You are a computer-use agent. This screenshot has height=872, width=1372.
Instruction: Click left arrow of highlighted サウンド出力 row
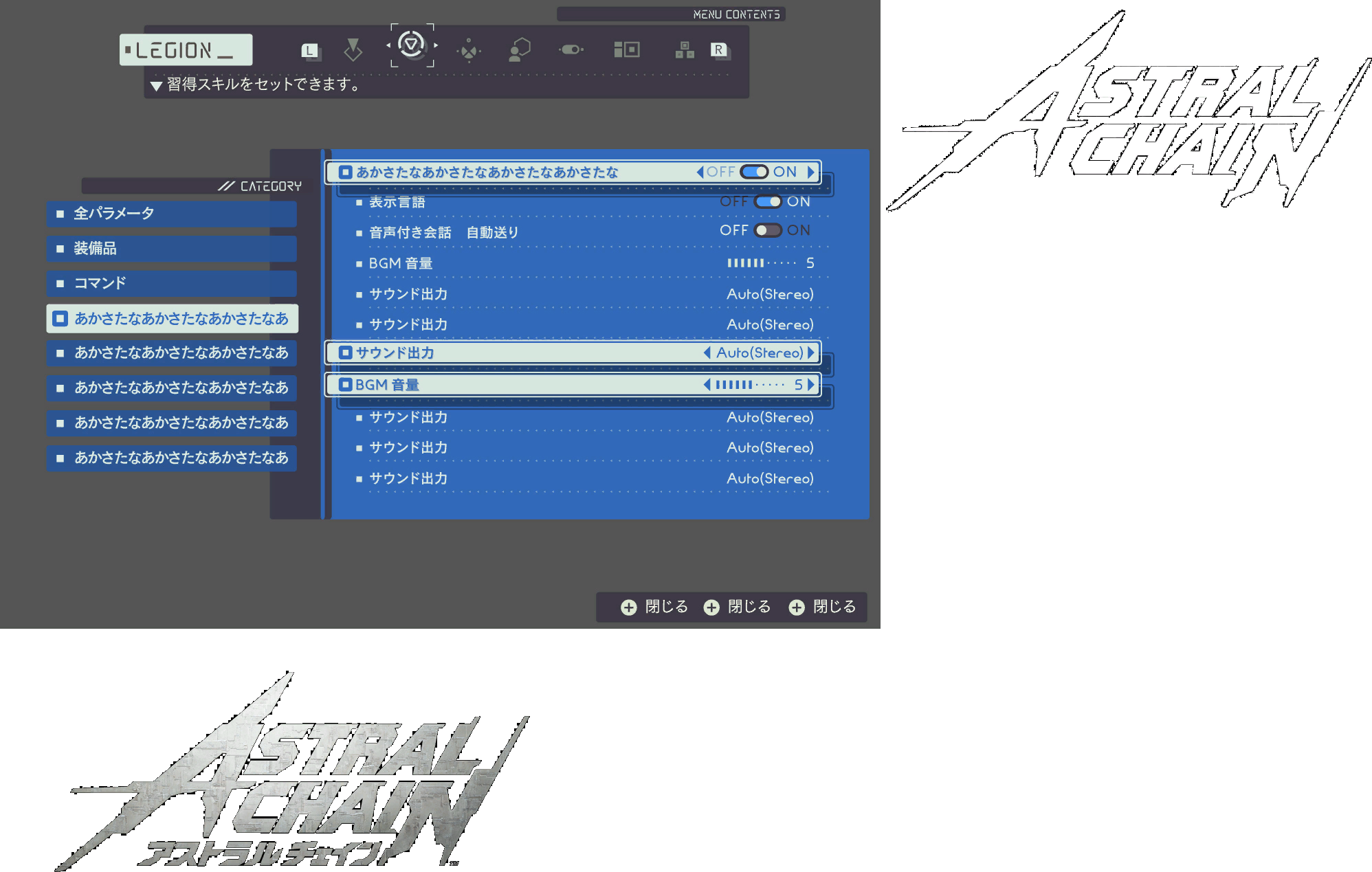(707, 353)
